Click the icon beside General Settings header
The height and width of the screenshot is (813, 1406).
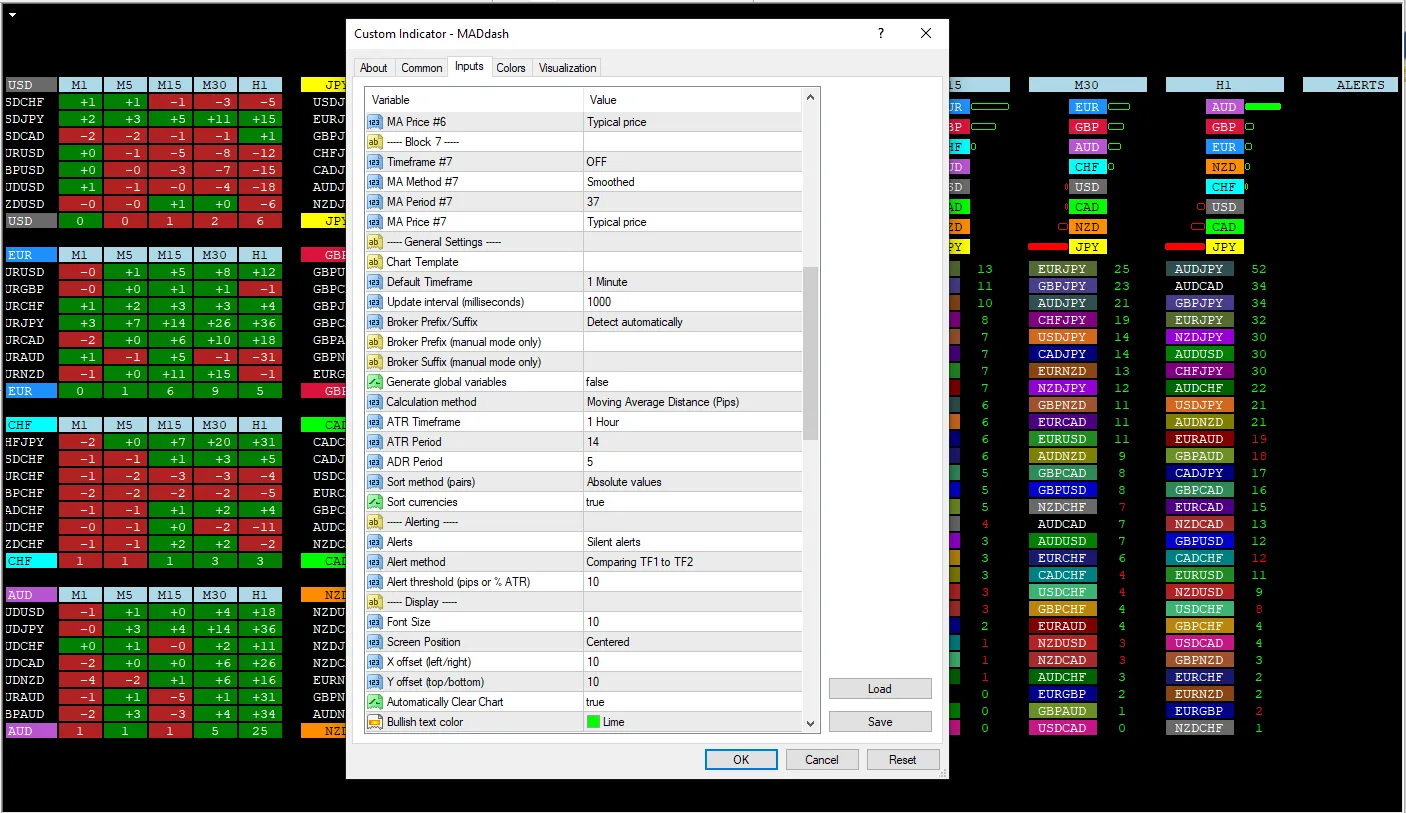[x=375, y=242]
